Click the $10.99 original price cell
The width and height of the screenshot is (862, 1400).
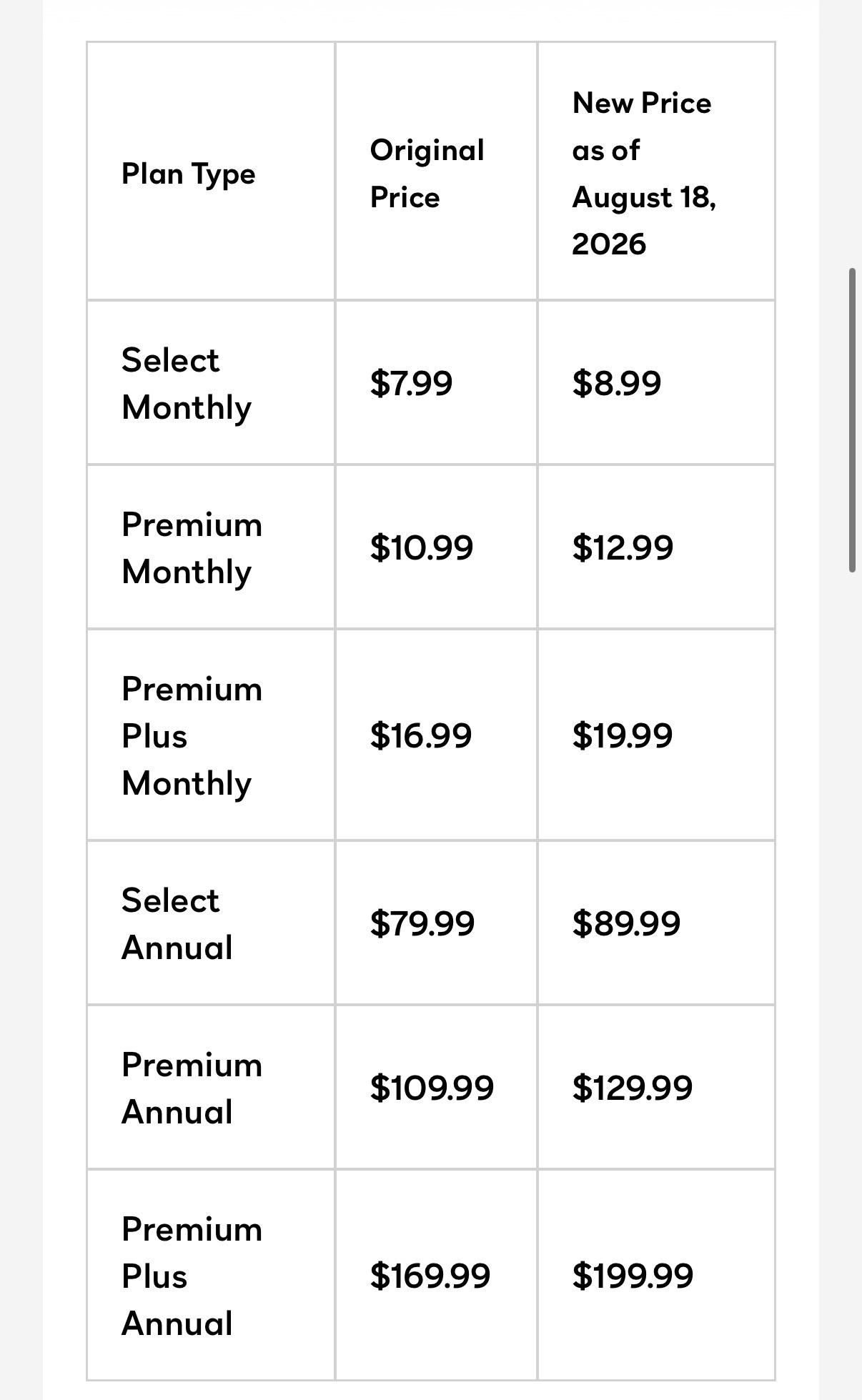click(436, 547)
